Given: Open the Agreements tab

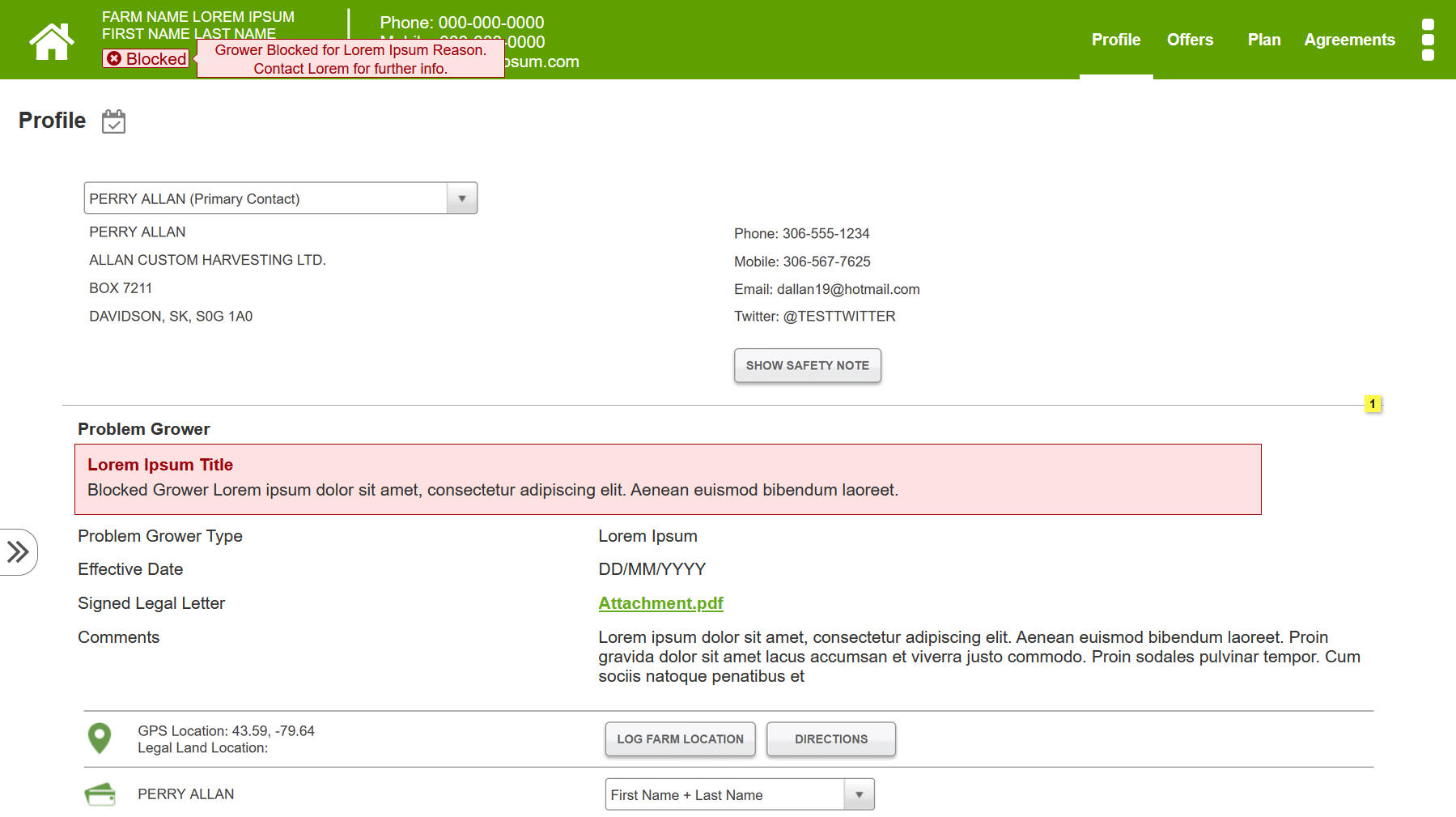Looking at the screenshot, I should 1349,40.
